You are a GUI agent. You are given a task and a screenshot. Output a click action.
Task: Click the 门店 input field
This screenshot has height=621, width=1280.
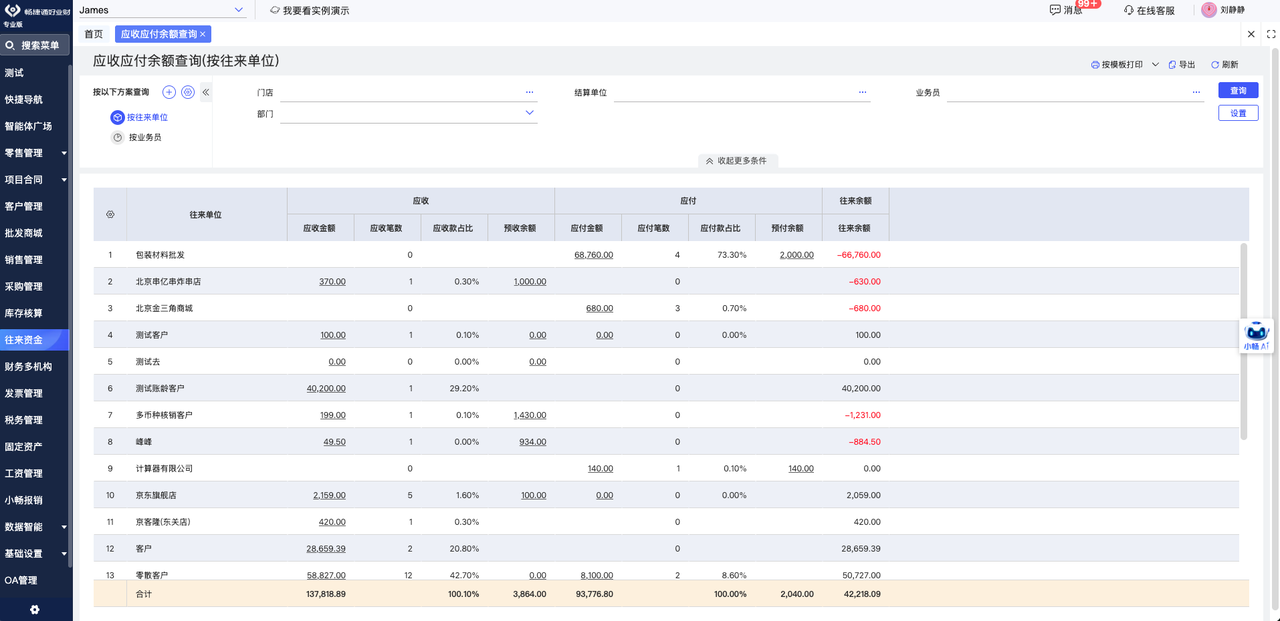408,92
